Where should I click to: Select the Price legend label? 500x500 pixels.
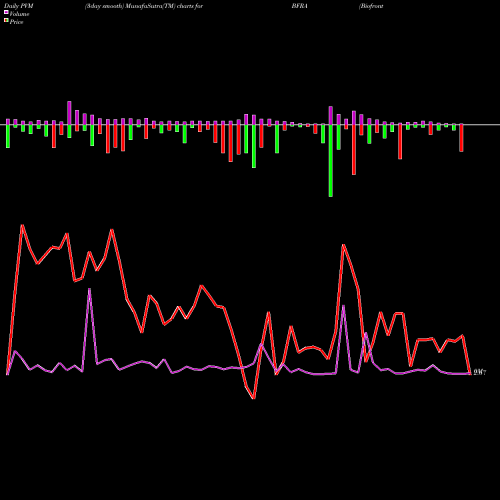tap(16, 22)
